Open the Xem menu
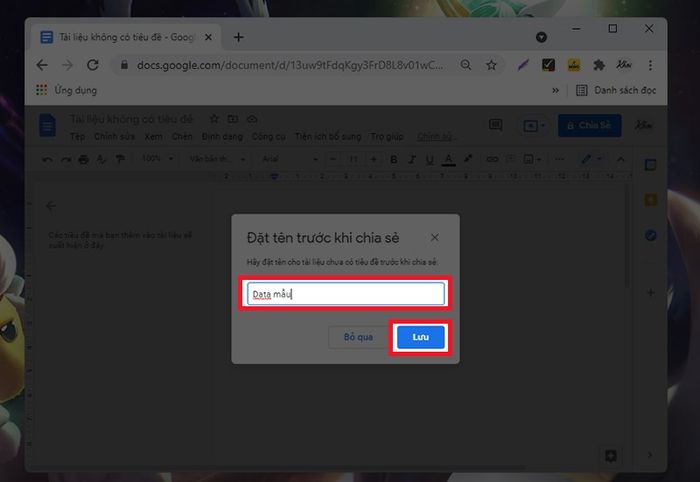 coord(154,137)
